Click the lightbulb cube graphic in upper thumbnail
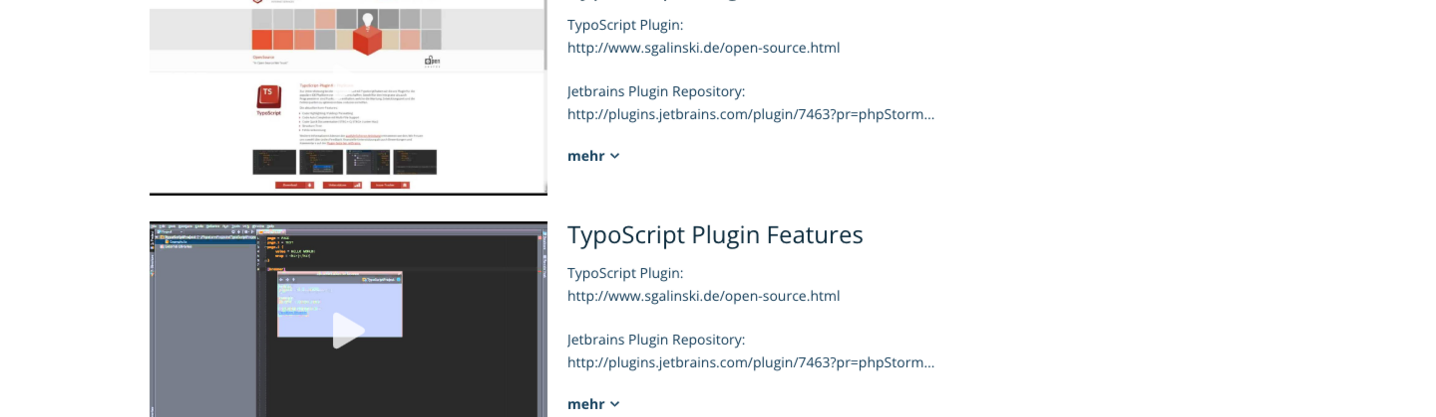Screen dimensions: 1436x417 point(367,34)
